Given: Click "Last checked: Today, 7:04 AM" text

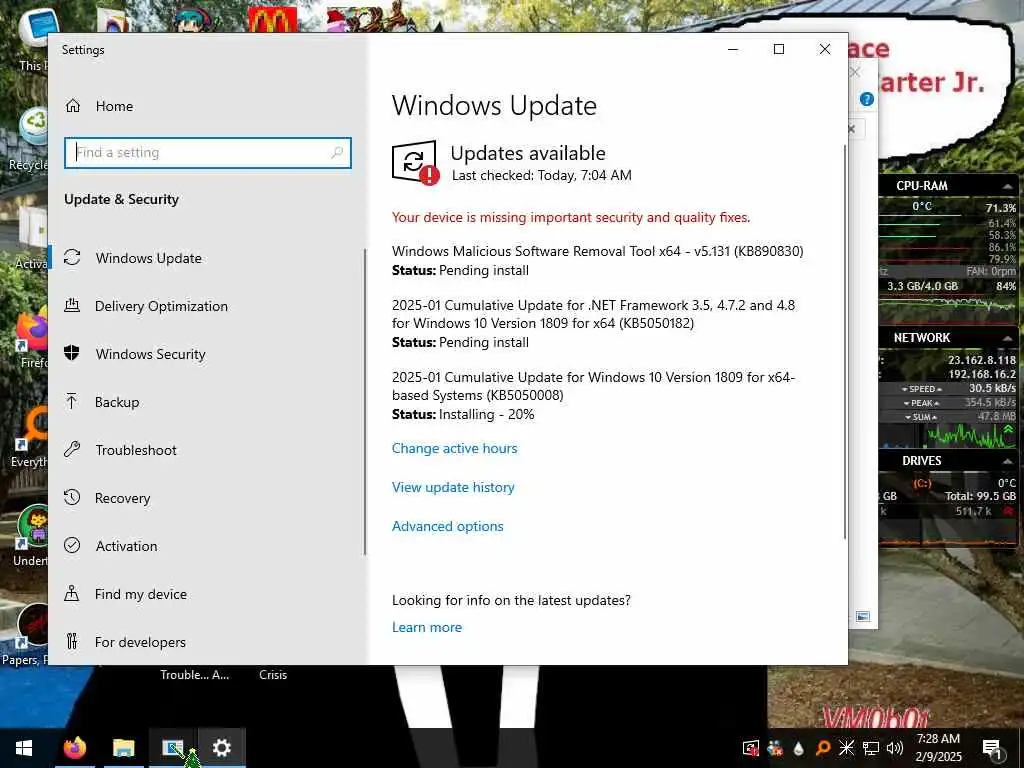Looking at the screenshot, I should click(x=541, y=175).
